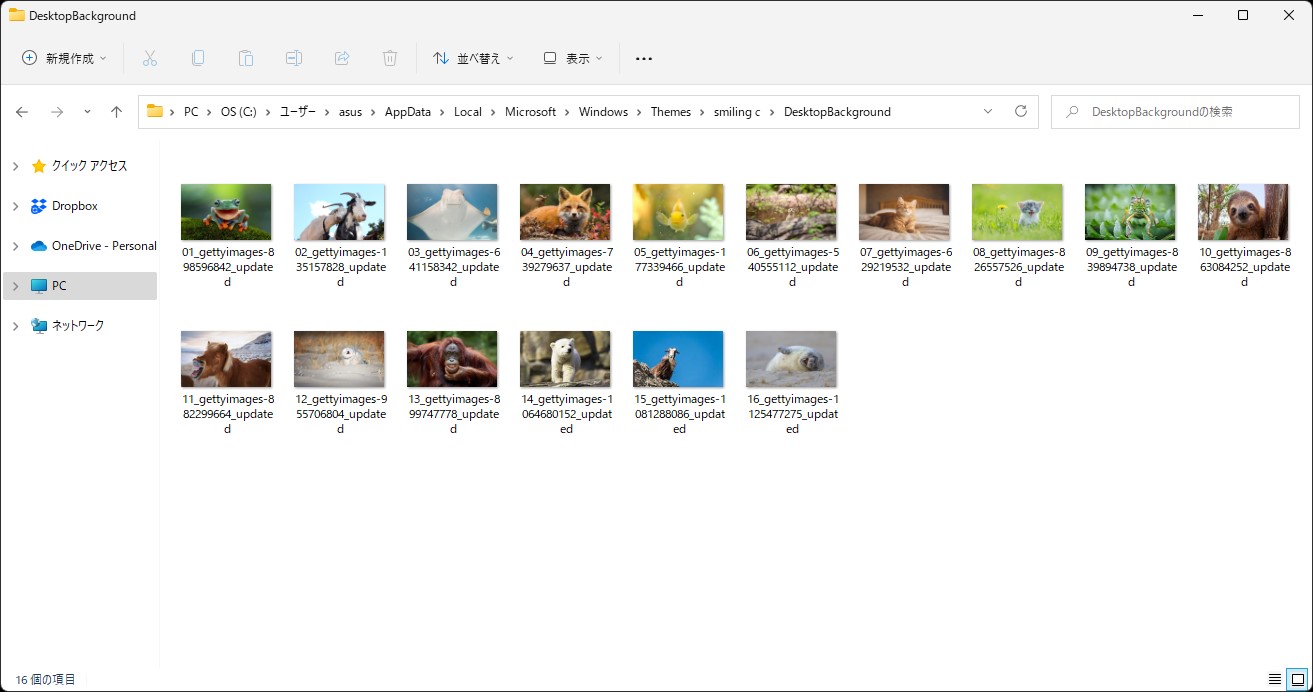1313x692 pixels.
Task: Switch to details list view in status bar
Action: (x=1274, y=679)
